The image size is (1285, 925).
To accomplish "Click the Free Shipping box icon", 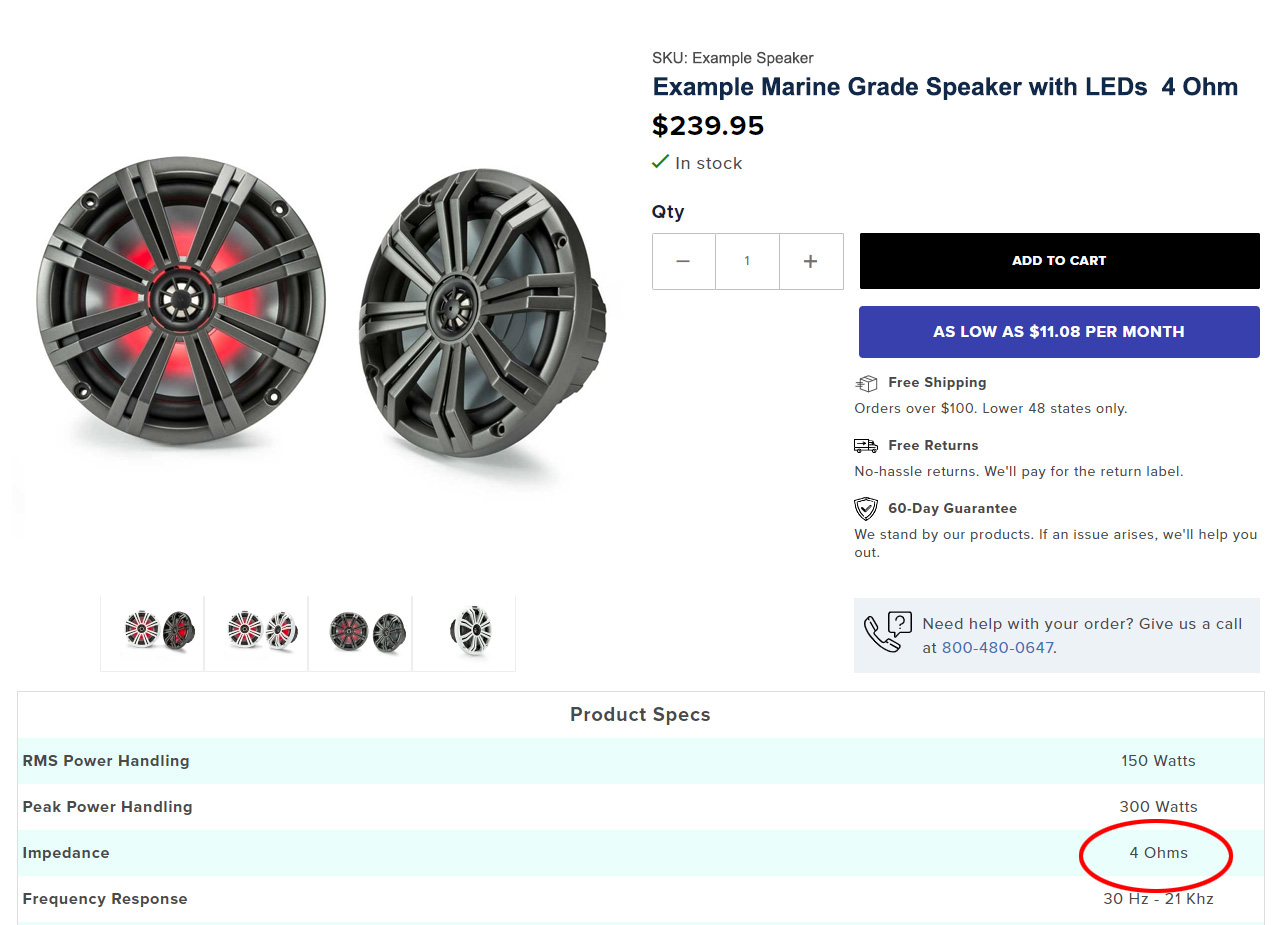I will click(866, 383).
